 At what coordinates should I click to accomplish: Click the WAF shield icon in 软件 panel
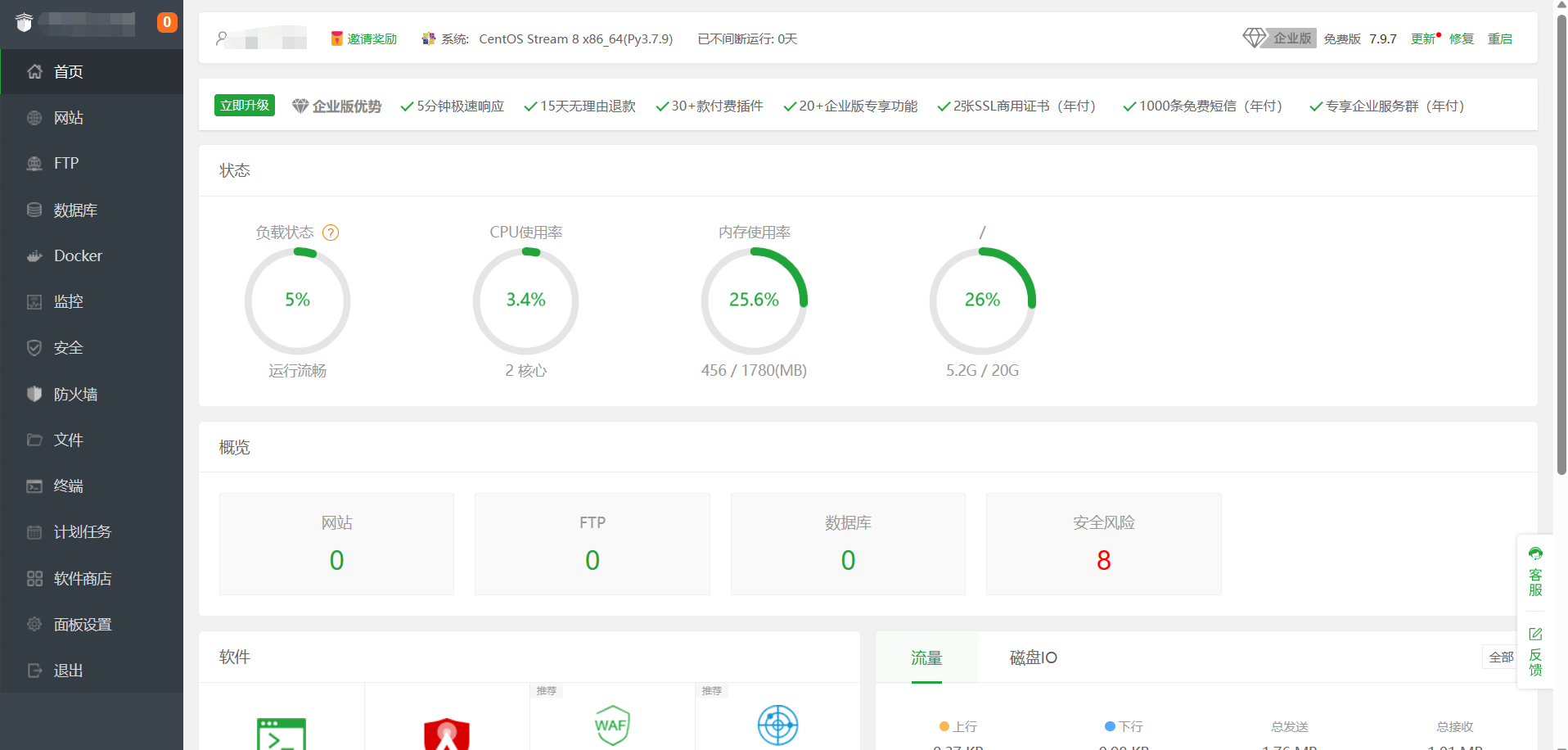point(612,725)
